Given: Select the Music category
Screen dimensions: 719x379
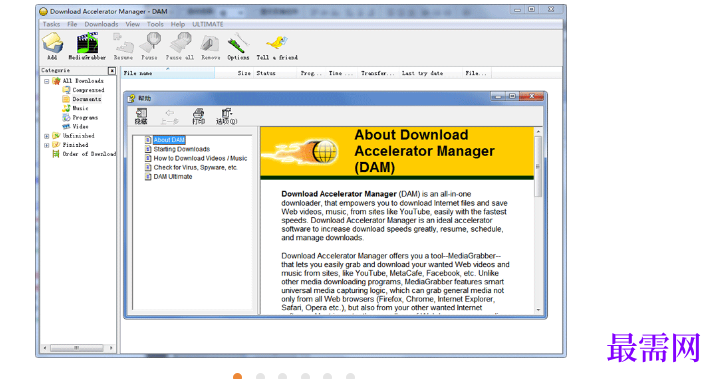Looking at the screenshot, I should tap(75, 108).
